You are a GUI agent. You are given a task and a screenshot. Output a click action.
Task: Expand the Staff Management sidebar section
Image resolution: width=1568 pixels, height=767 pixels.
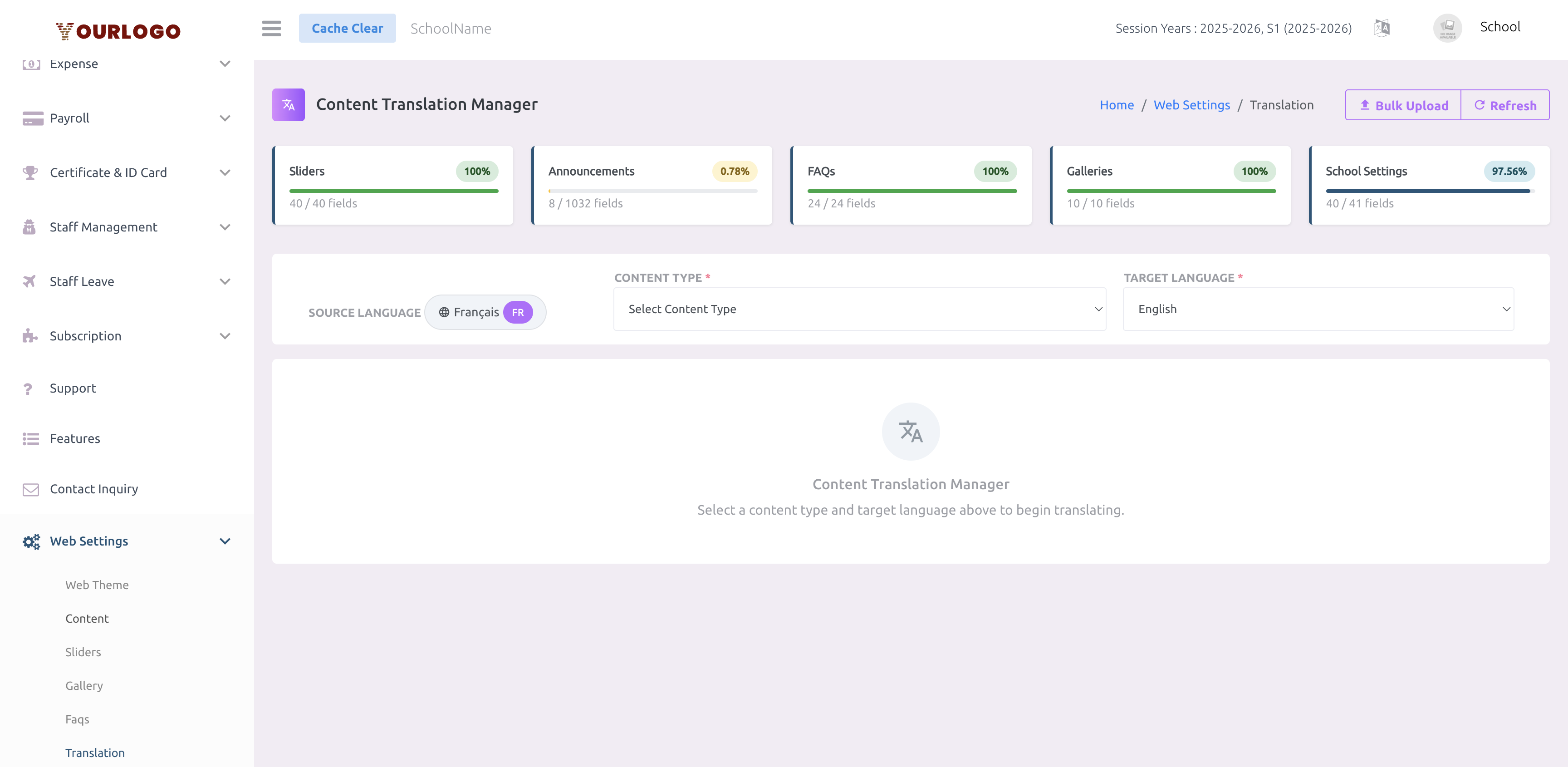[x=225, y=226]
